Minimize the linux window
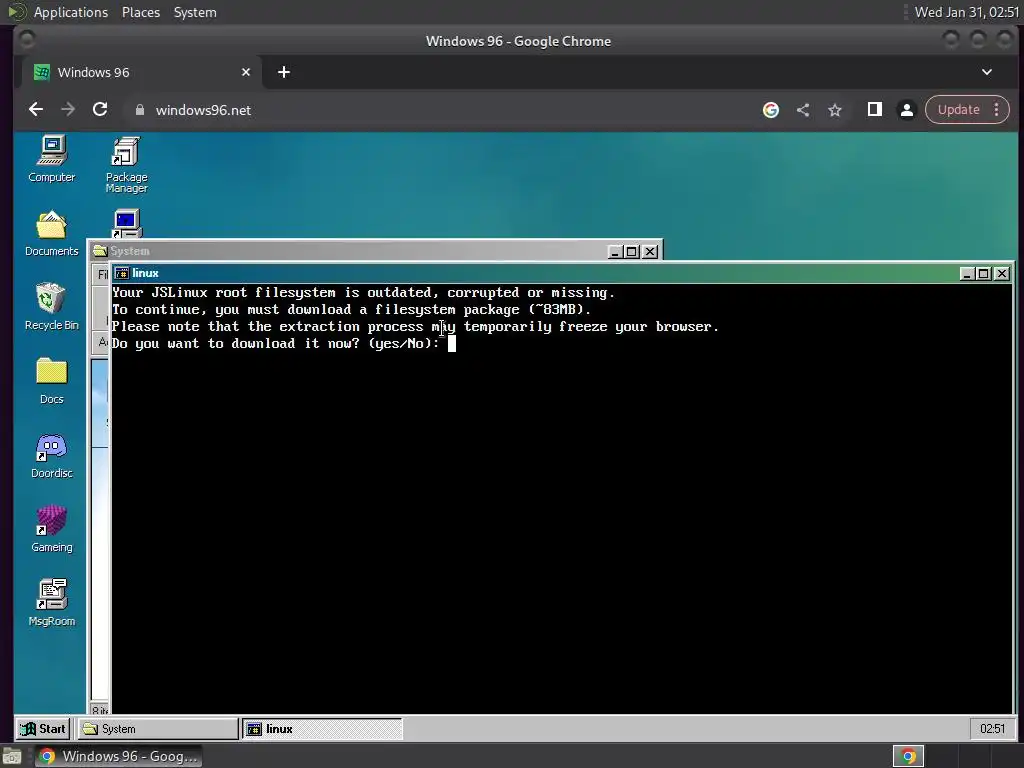This screenshot has height=768, width=1024. coord(967,274)
